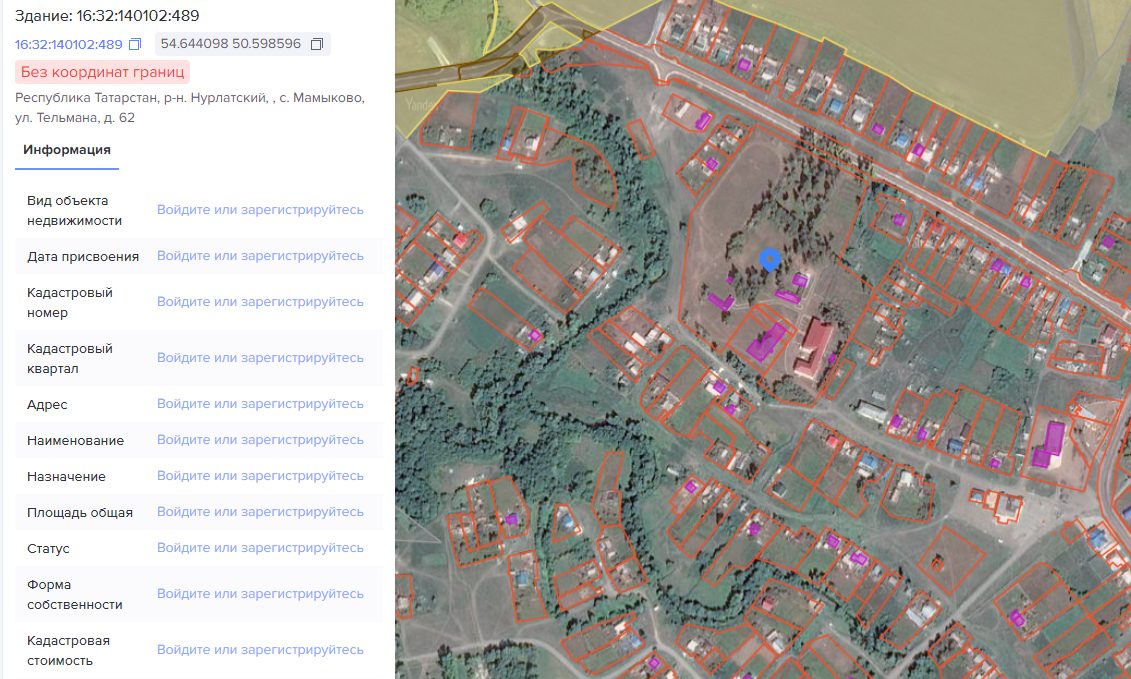
Task: Open login link in Дата присвоения row
Action: (260, 256)
